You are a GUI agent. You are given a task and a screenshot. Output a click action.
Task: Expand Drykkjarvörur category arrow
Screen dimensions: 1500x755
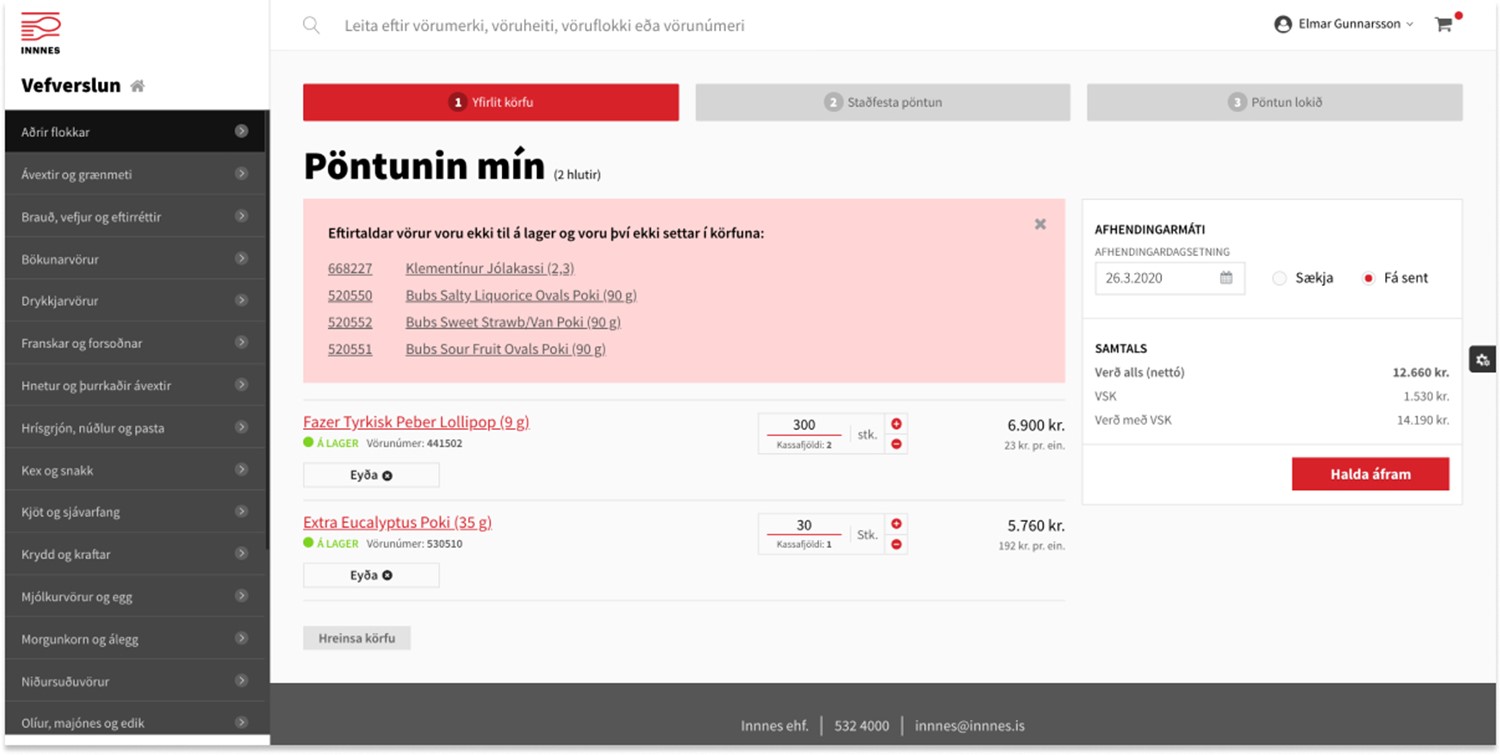click(241, 300)
